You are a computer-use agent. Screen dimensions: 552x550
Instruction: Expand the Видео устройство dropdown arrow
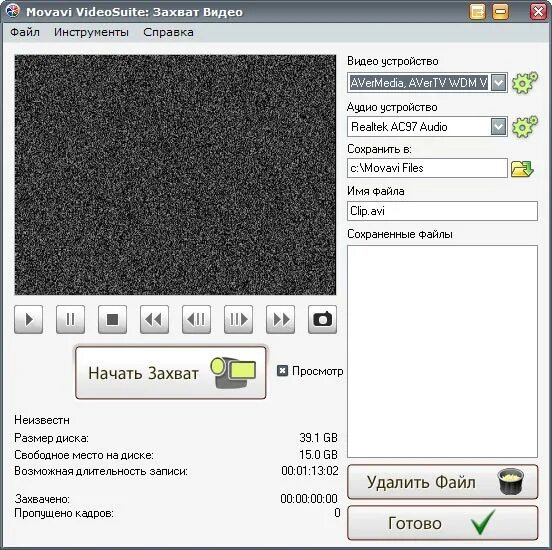point(498,83)
